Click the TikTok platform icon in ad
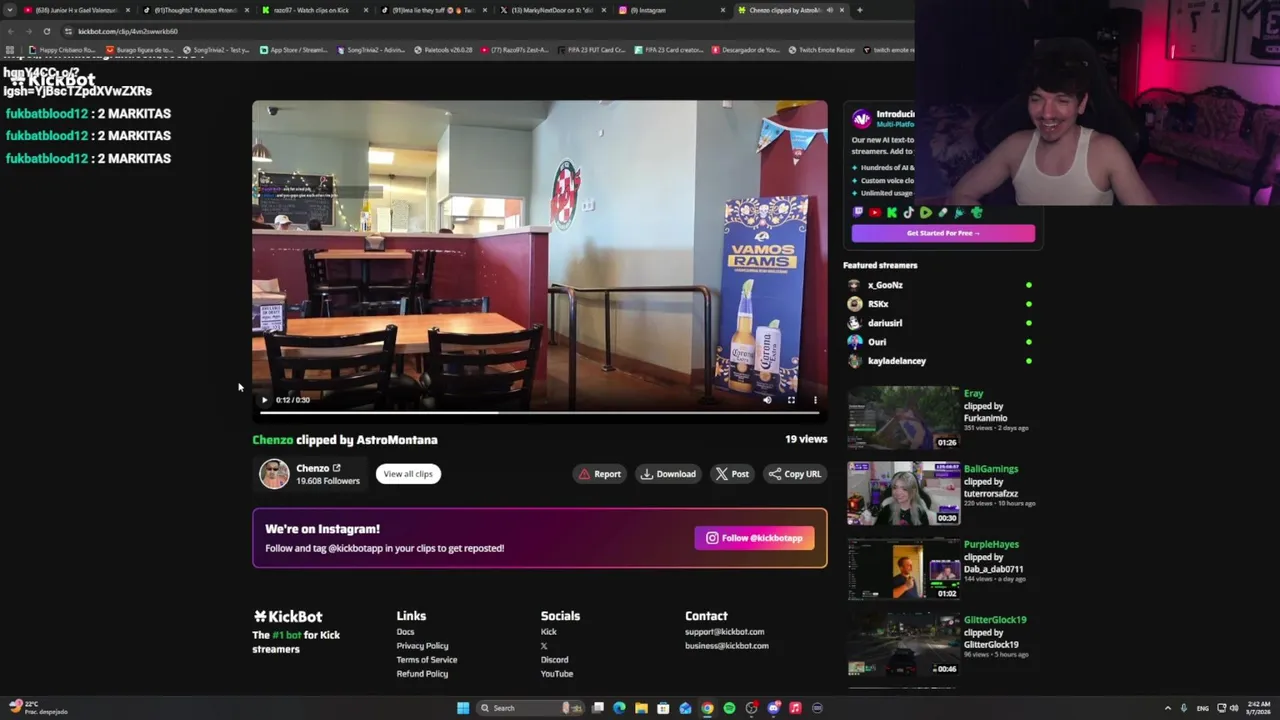This screenshot has width=1280, height=720. pyautogui.click(x=909, y=212)
